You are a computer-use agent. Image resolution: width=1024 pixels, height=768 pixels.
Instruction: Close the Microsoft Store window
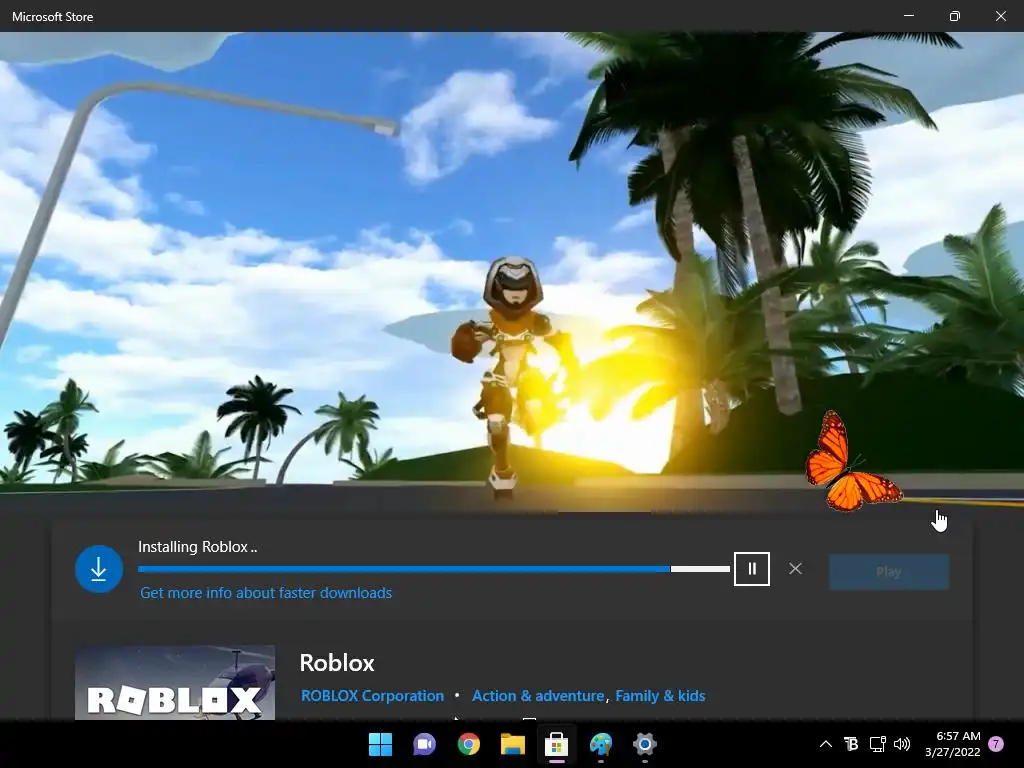coord(1000,16)
